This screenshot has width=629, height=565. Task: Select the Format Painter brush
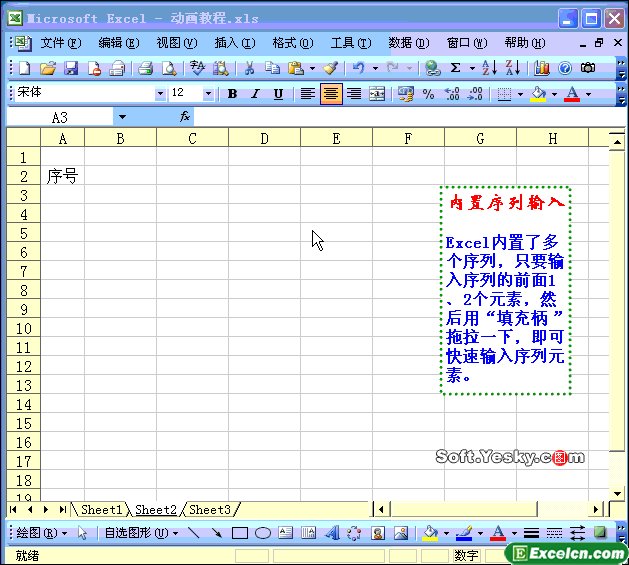pos(331,68)
